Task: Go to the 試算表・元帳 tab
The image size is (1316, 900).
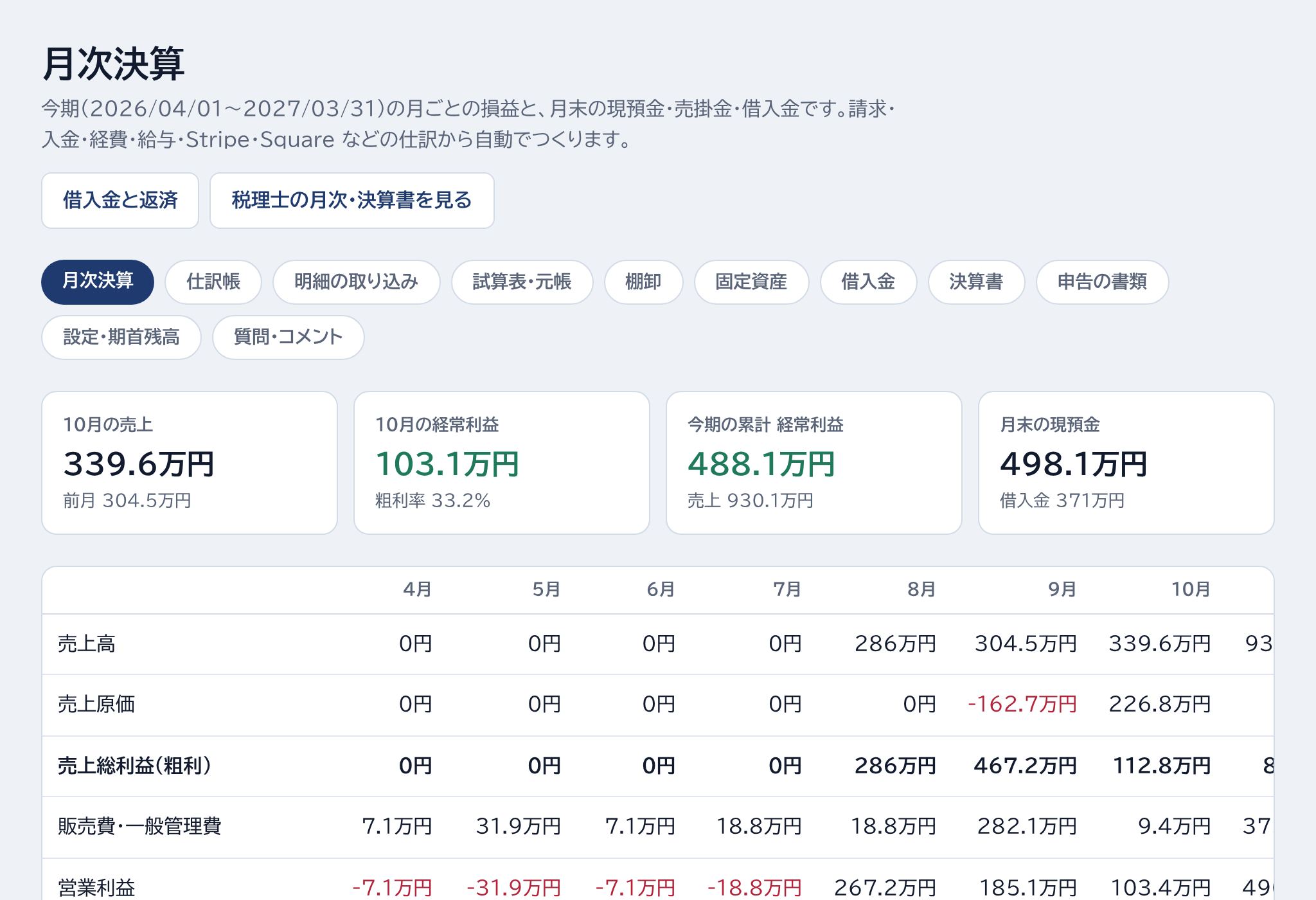Action: 522,282
